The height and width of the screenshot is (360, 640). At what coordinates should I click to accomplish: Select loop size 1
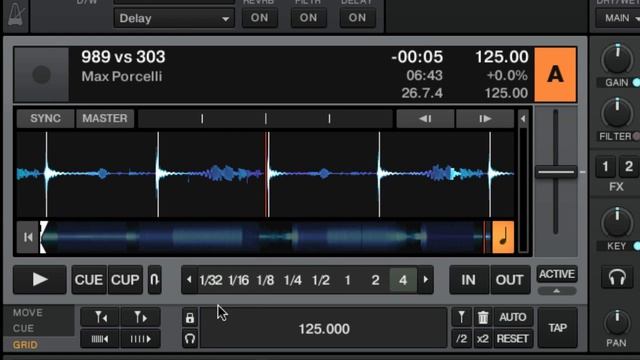pyautogui.click(x=347, y=280)
